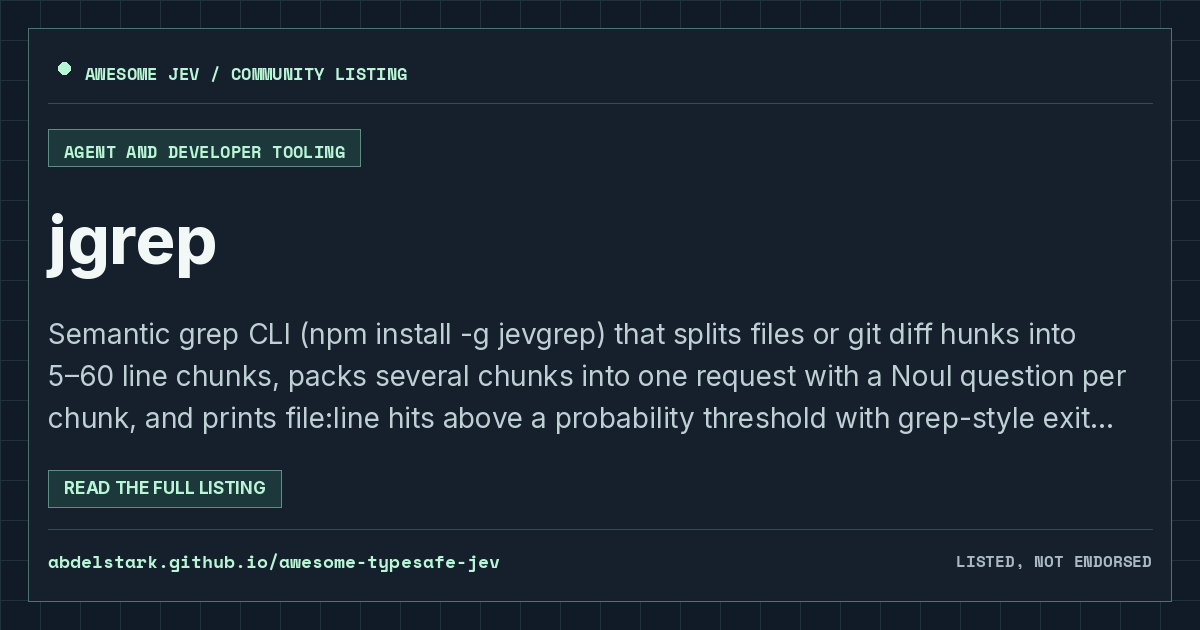The image size is (1200, 630).
Task: Click the truncated grep-style exit… text
Action: [1006, 418]
